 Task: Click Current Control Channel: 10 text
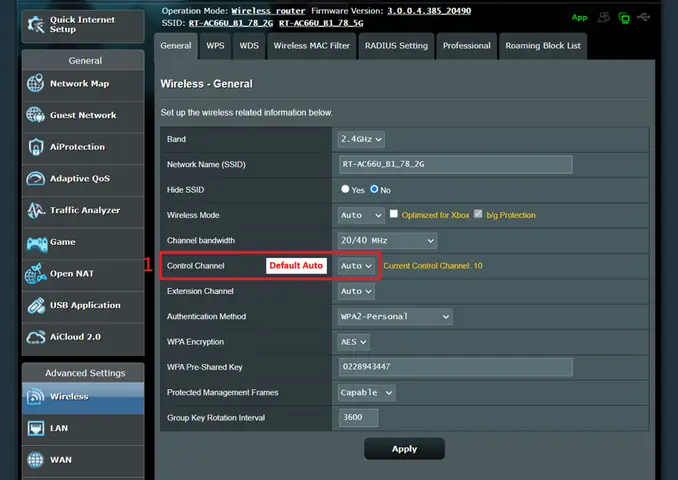[x=433, y=266]
